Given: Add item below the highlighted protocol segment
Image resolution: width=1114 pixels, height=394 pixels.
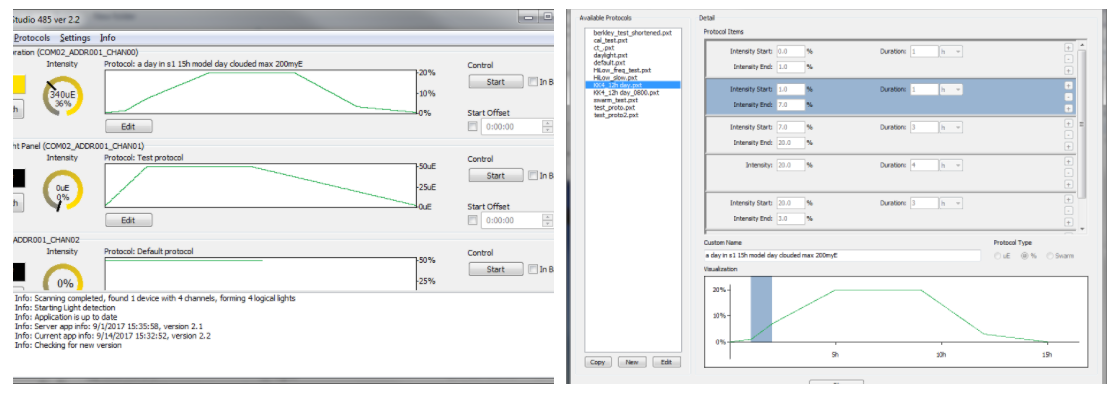Looking at the screenshot, I should 1068,108.
